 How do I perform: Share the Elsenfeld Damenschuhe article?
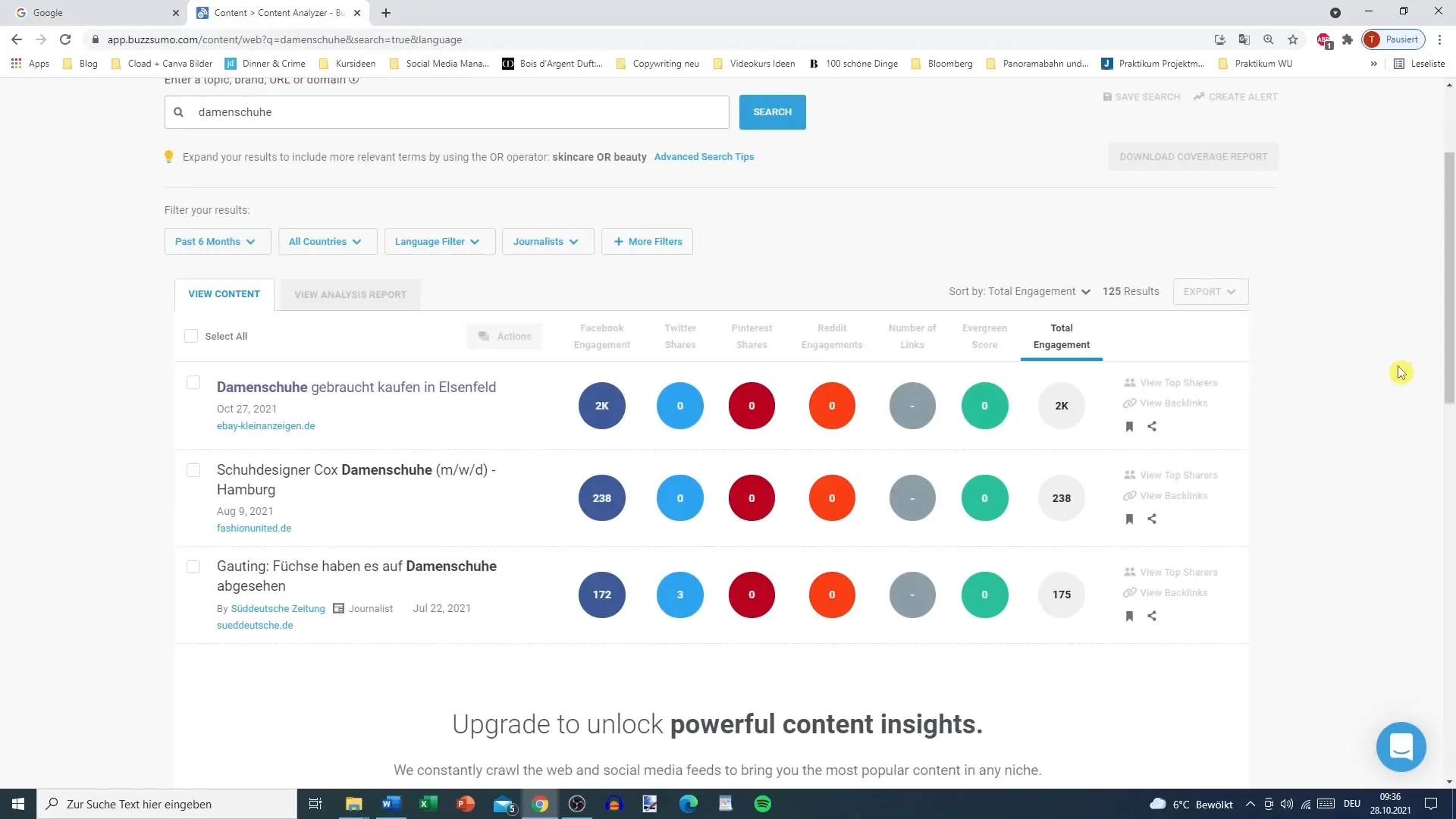1152,426
